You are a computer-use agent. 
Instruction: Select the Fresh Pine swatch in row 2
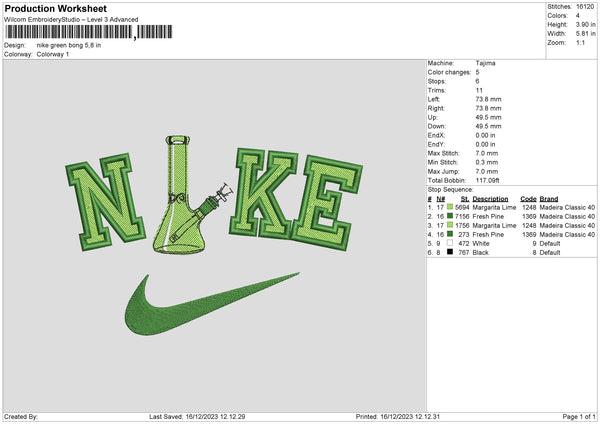tap(450, 216)
